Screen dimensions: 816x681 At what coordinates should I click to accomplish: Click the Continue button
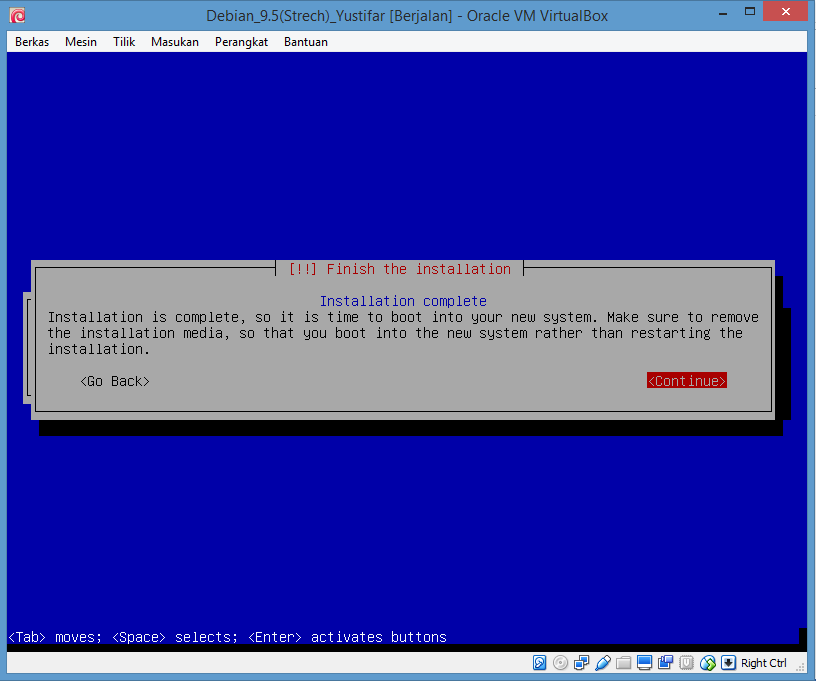click(687, 381)
